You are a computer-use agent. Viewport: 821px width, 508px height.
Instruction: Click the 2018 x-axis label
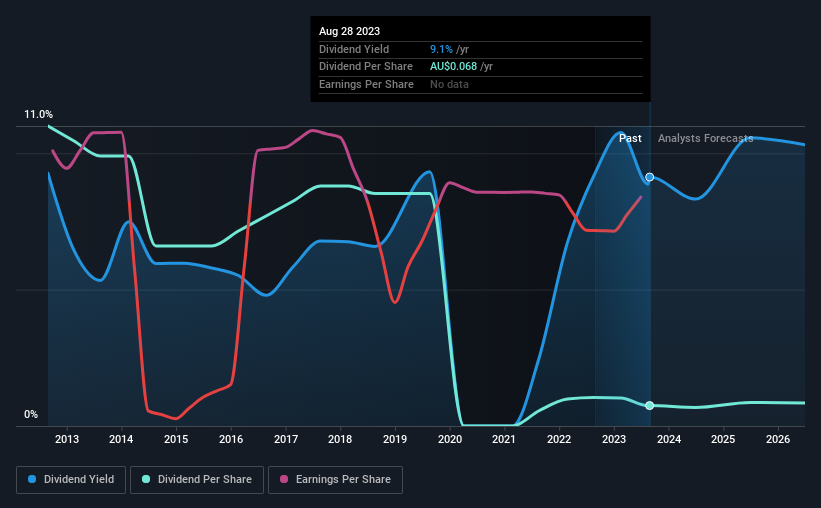pyautogui.click(x=340, y=439)
